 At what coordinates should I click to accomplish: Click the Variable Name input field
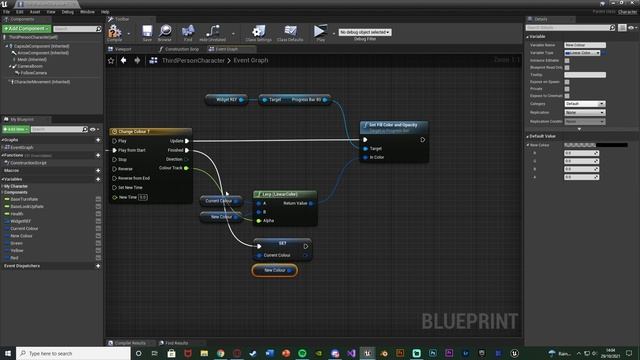point(585,45)
